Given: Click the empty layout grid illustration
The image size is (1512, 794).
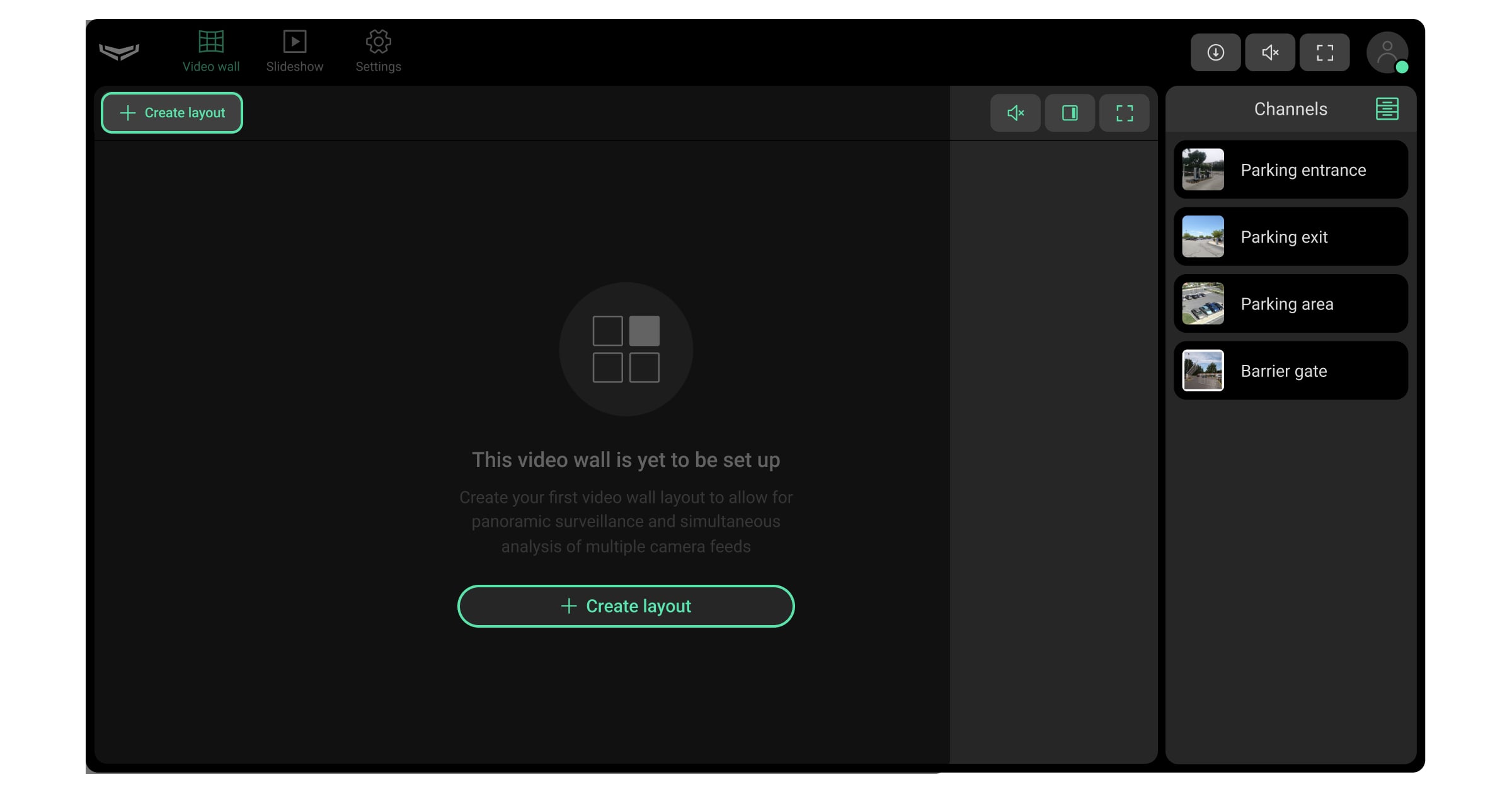Looking at the screenshot, I should pos(626,349).
